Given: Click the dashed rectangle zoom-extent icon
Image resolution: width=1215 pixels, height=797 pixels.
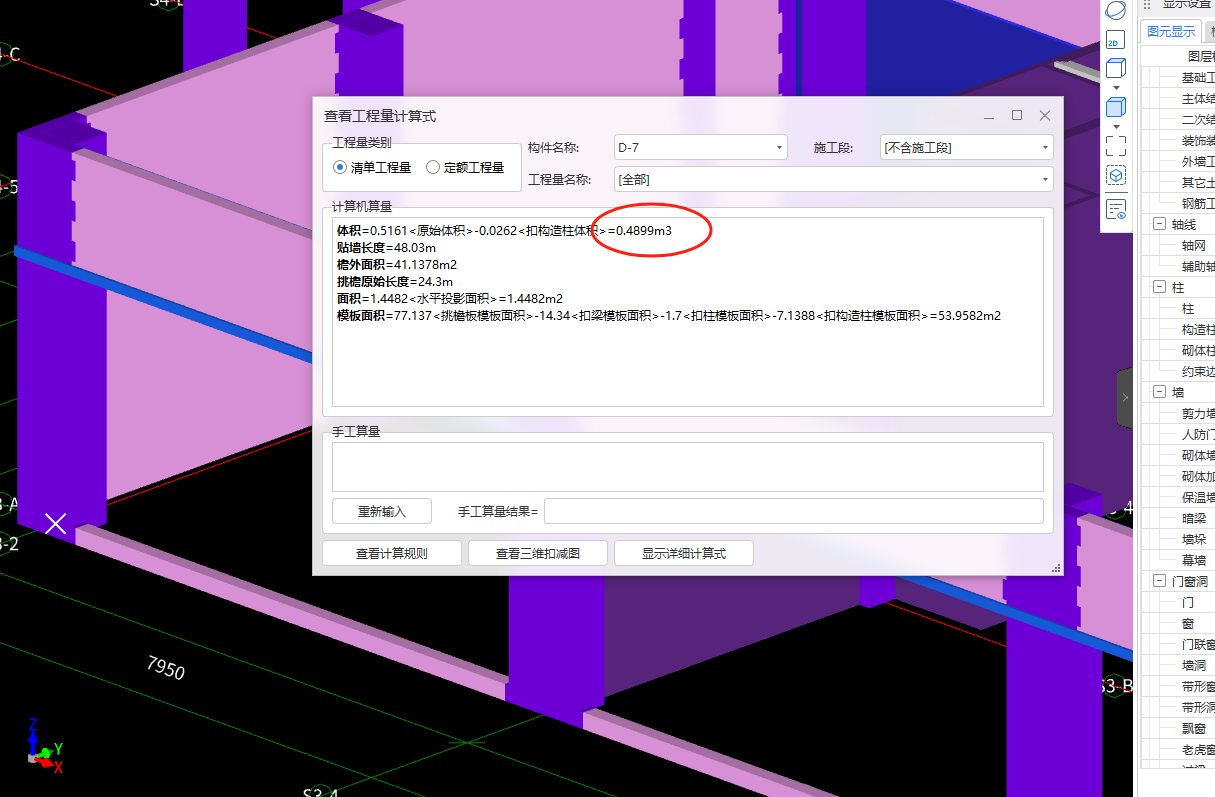Looking at the screenshot, I should click(1116, 146).
